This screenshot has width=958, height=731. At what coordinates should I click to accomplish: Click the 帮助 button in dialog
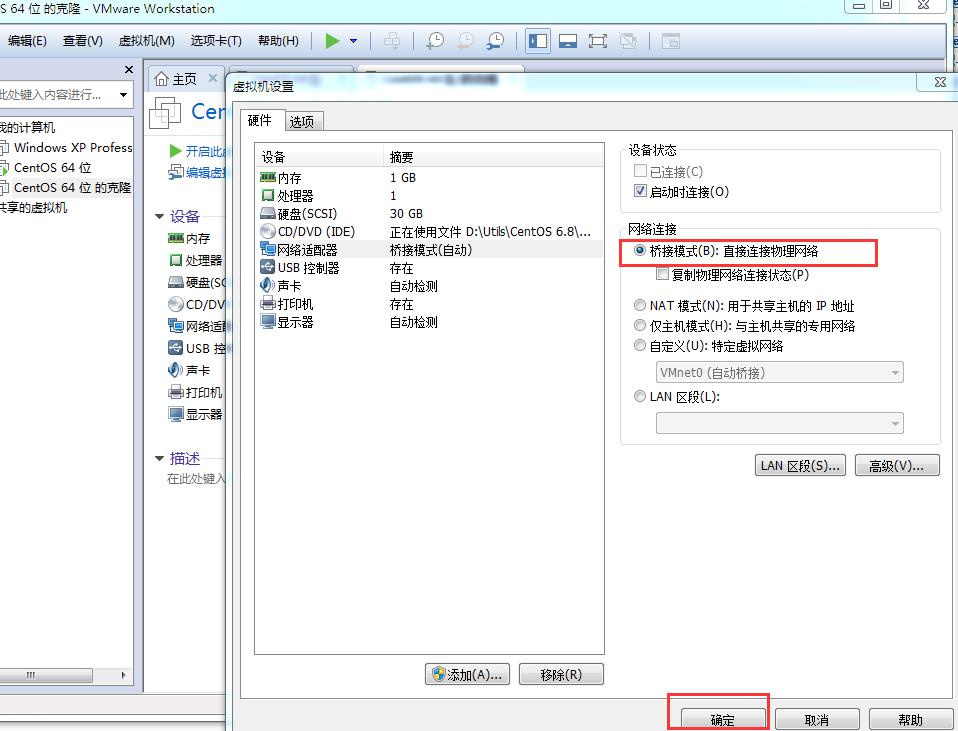[x=910, y=719]
